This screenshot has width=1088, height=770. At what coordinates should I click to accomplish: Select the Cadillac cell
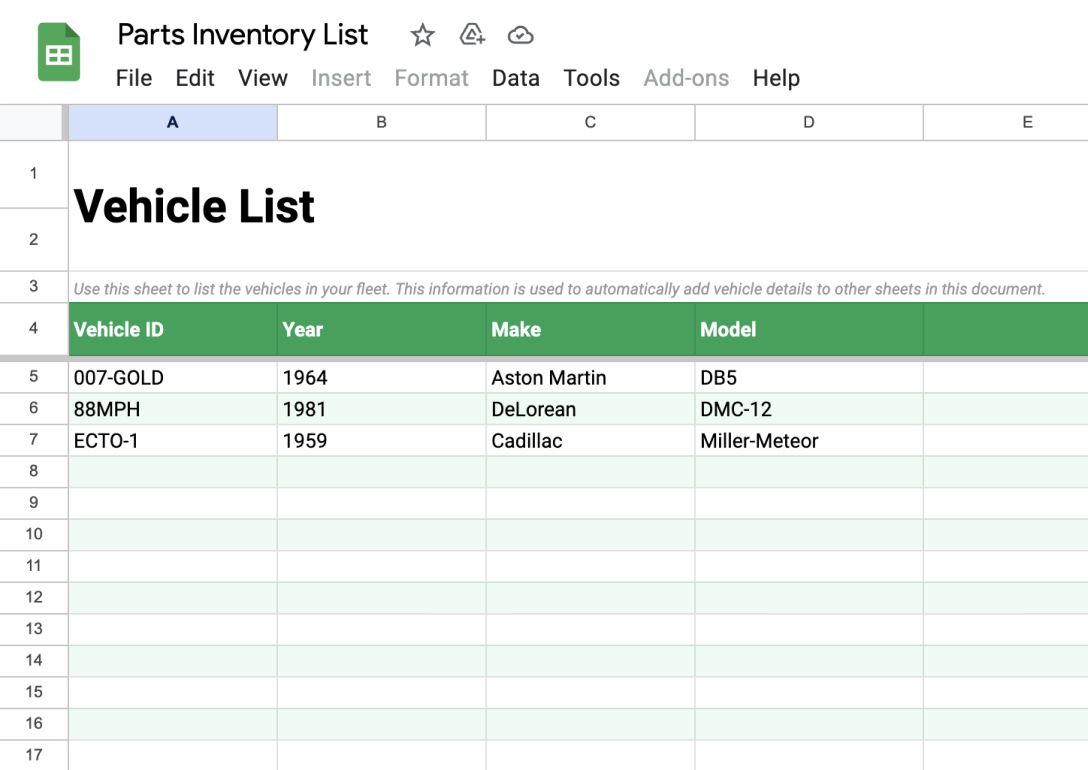[x=590, y=440]
